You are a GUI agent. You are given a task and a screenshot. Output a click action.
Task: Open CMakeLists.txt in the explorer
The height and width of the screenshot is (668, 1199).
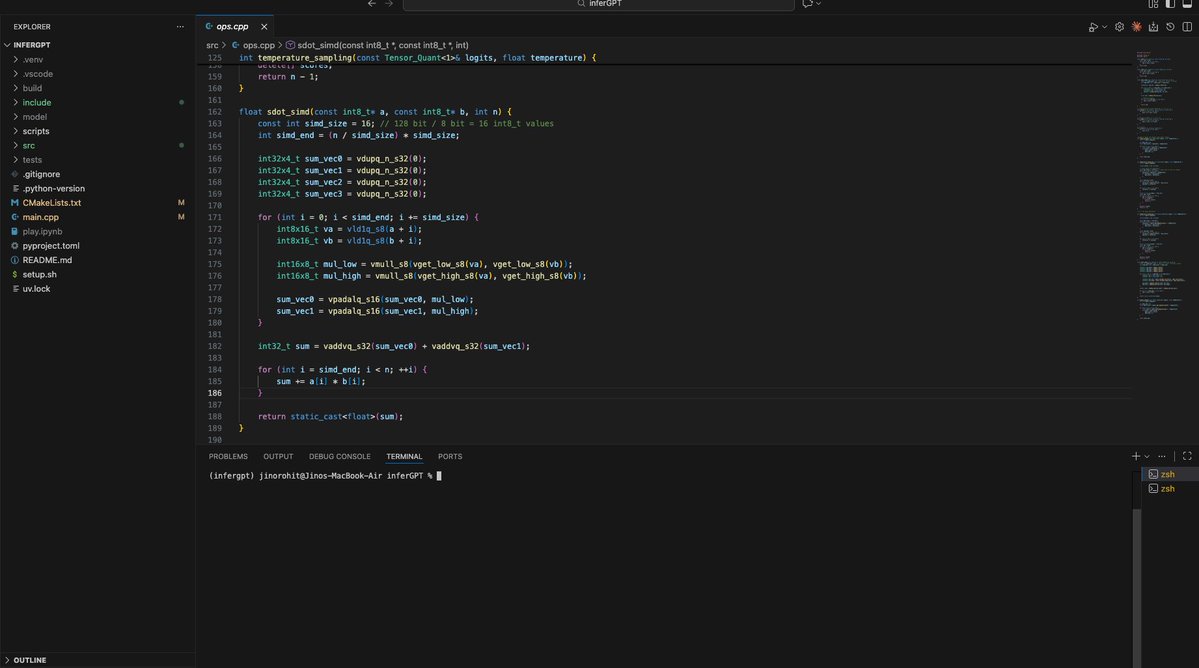pyautogui.click(x=98, y=203)
